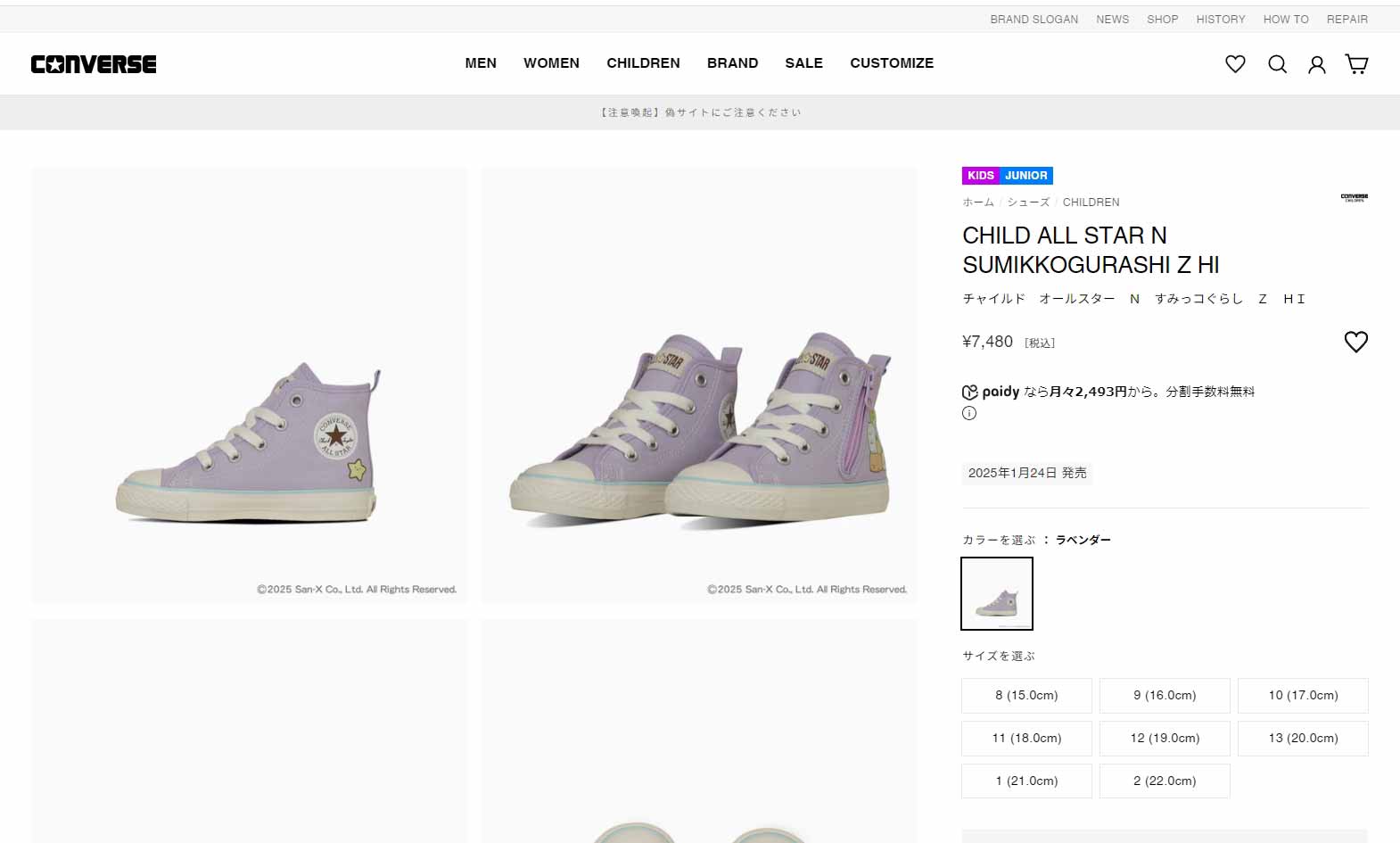This screenshot has width=1400, height=843.
Task: Expand the WOMEN navigation menu
Action: (551, 63)
